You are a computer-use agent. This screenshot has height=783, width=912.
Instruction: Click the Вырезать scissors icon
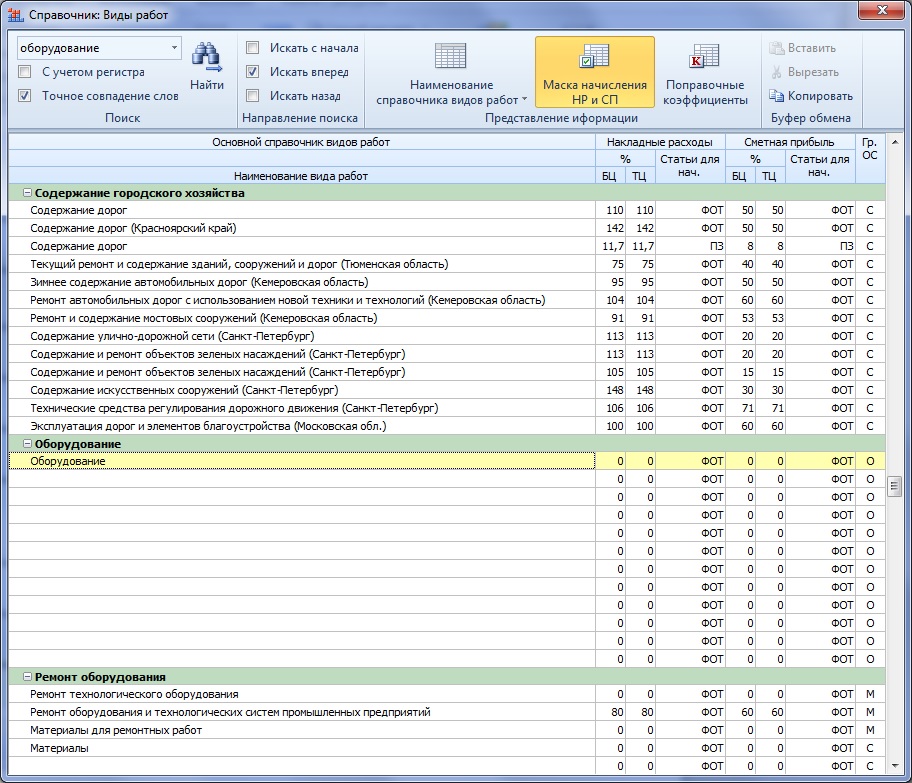click(777, 72)
